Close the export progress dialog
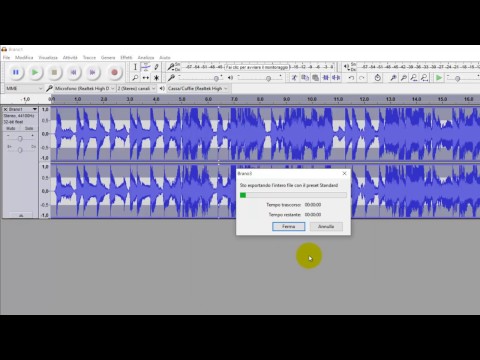This screenshot has height=360, width=480. point(344,173)
